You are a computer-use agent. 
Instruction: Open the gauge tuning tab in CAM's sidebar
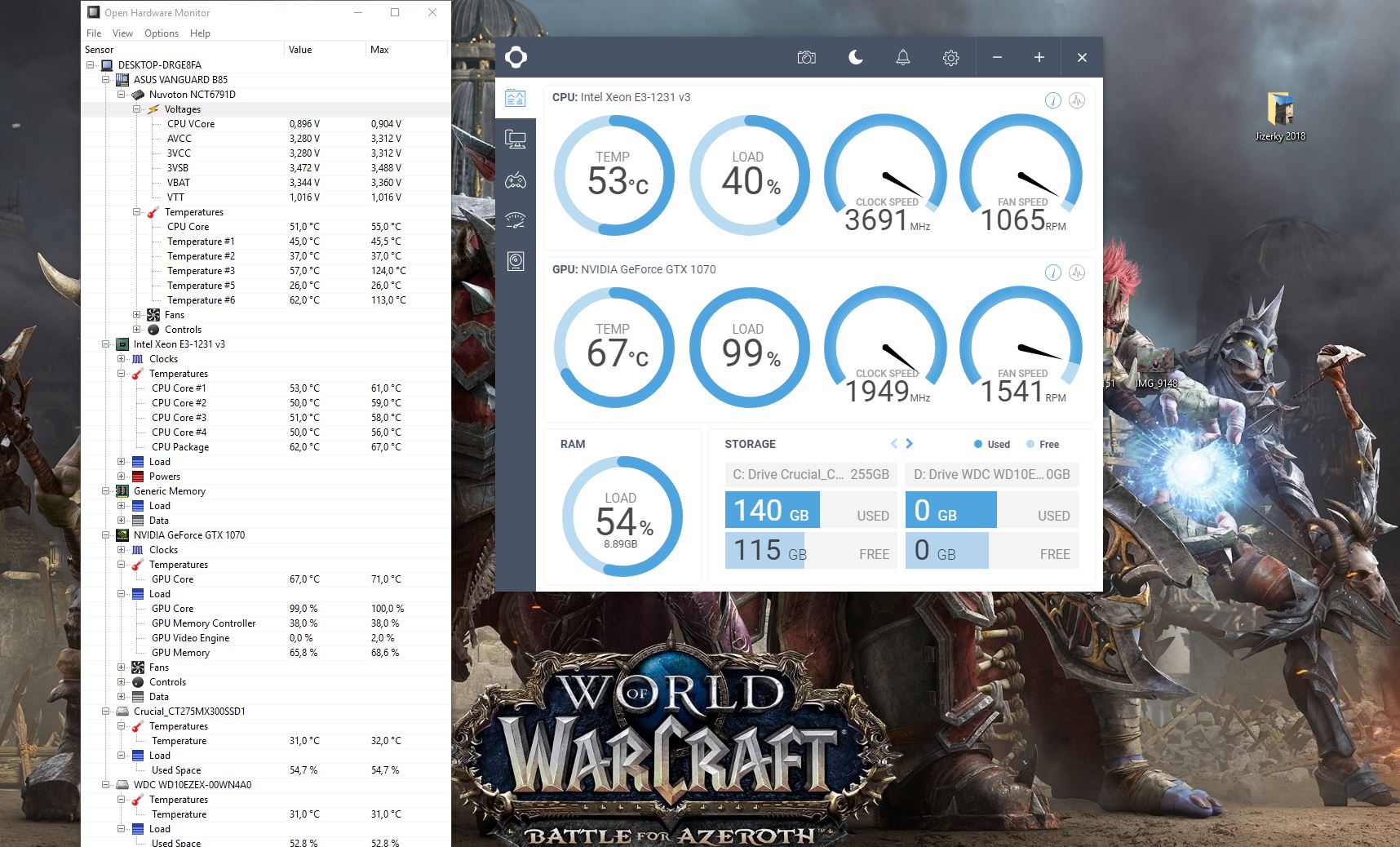516,220
